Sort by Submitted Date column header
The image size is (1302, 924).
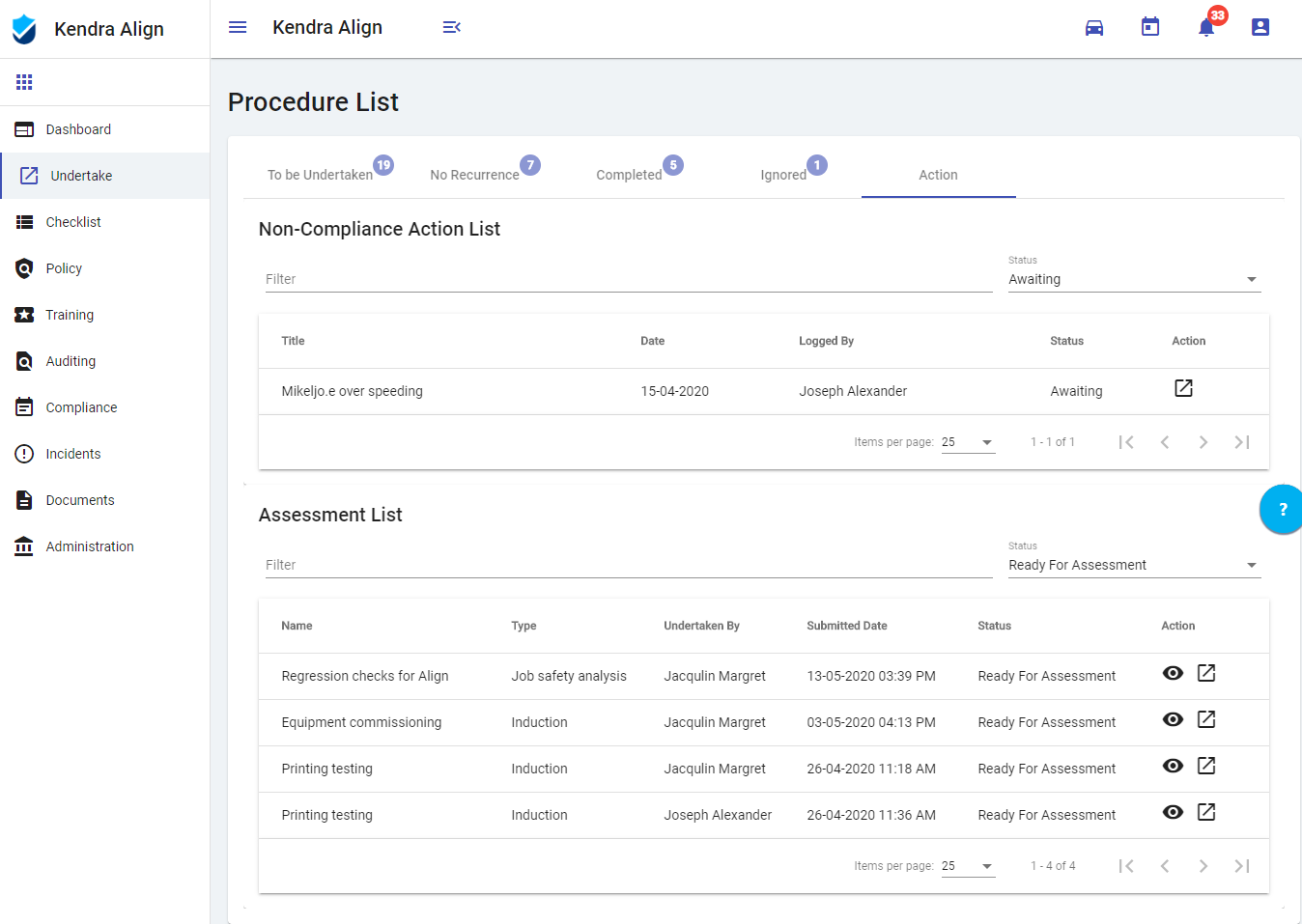[x=846, y=626]
